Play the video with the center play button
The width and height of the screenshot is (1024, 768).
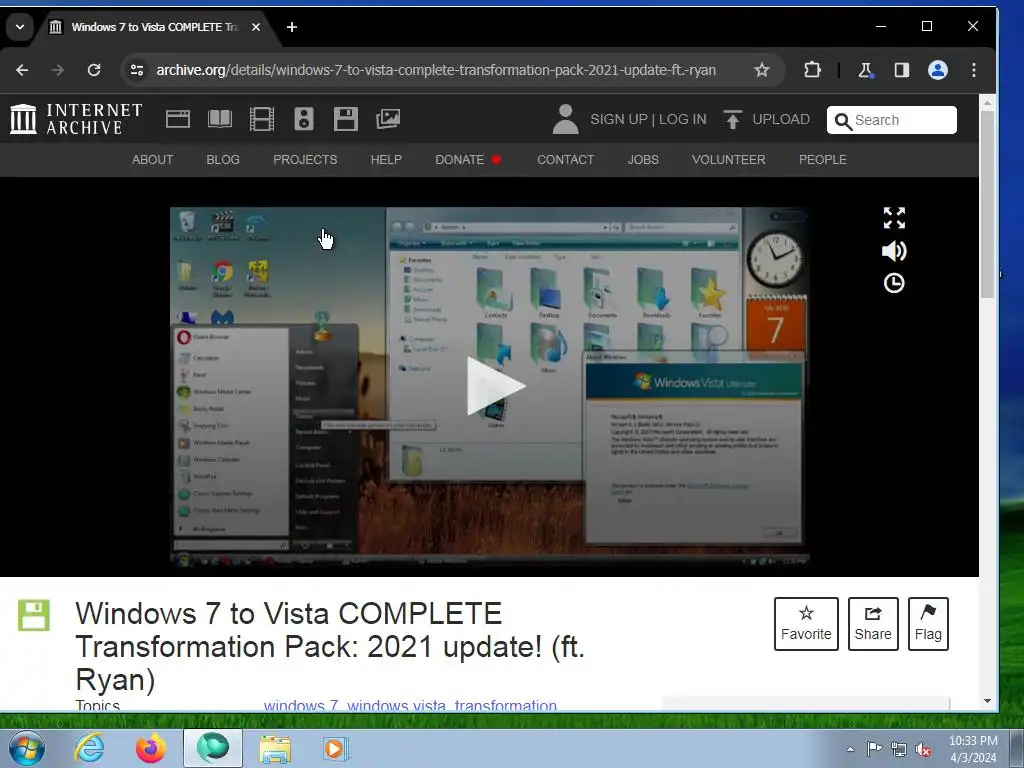click(x=494, y=386)
